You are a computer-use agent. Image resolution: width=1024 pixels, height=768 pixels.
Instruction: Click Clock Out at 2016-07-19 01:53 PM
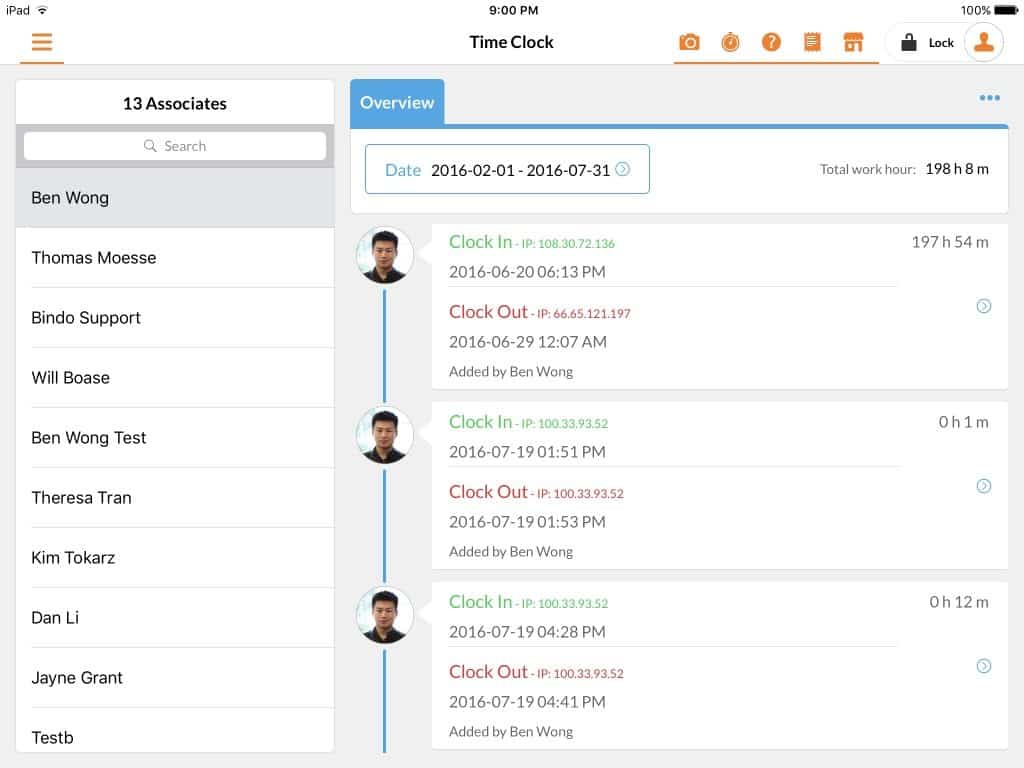pos(488,492)
